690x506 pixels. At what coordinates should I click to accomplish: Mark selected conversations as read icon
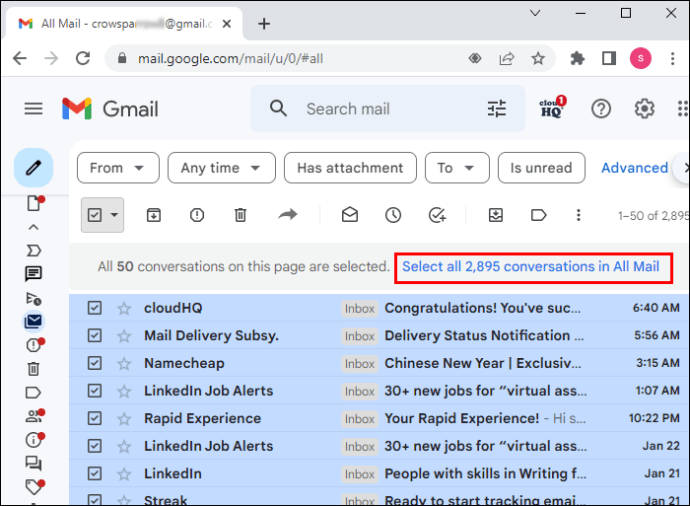tap(350, 215)
